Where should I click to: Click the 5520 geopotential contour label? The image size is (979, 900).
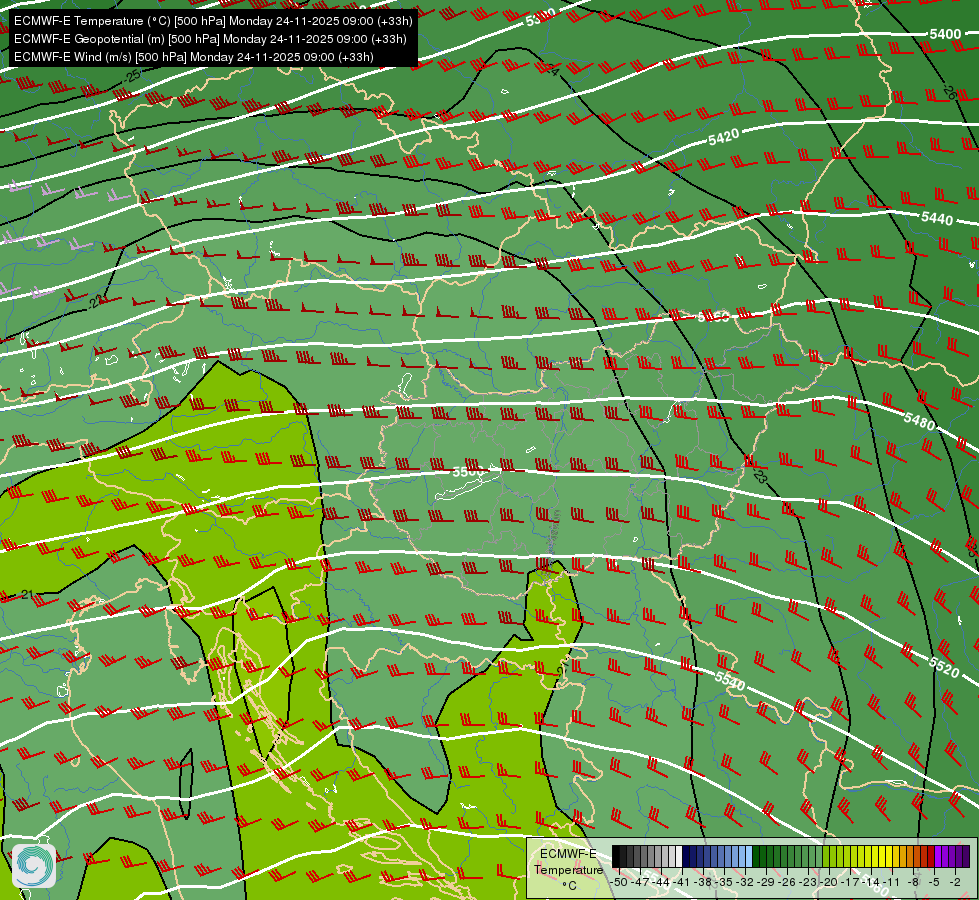pyautogui.click(x=943, y=666)
